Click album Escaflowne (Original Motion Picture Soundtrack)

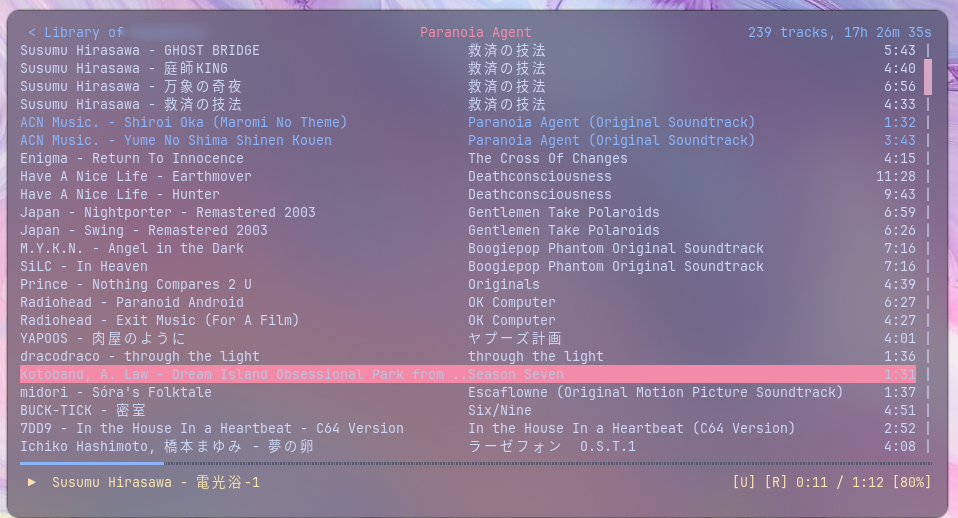point(655,392)
